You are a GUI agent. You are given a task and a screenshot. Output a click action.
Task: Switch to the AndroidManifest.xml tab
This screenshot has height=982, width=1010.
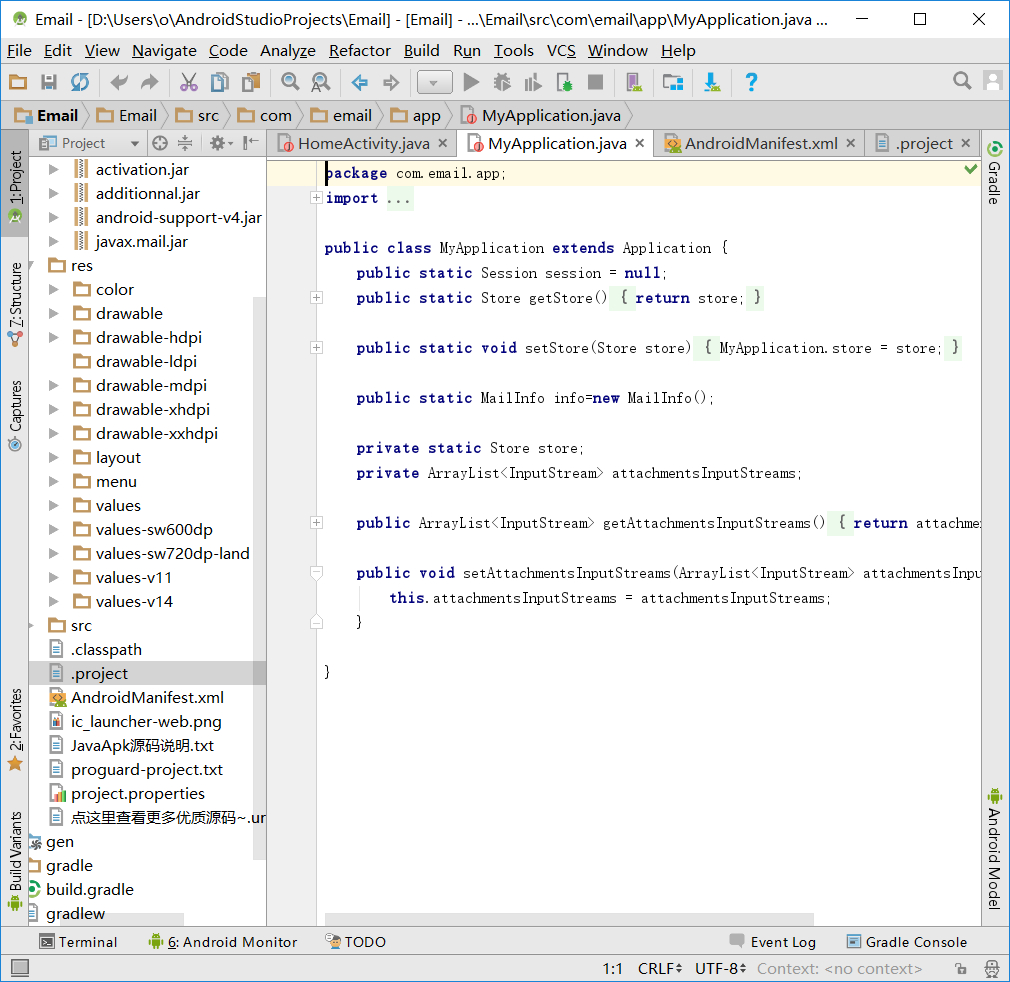[x=760, y=143]
